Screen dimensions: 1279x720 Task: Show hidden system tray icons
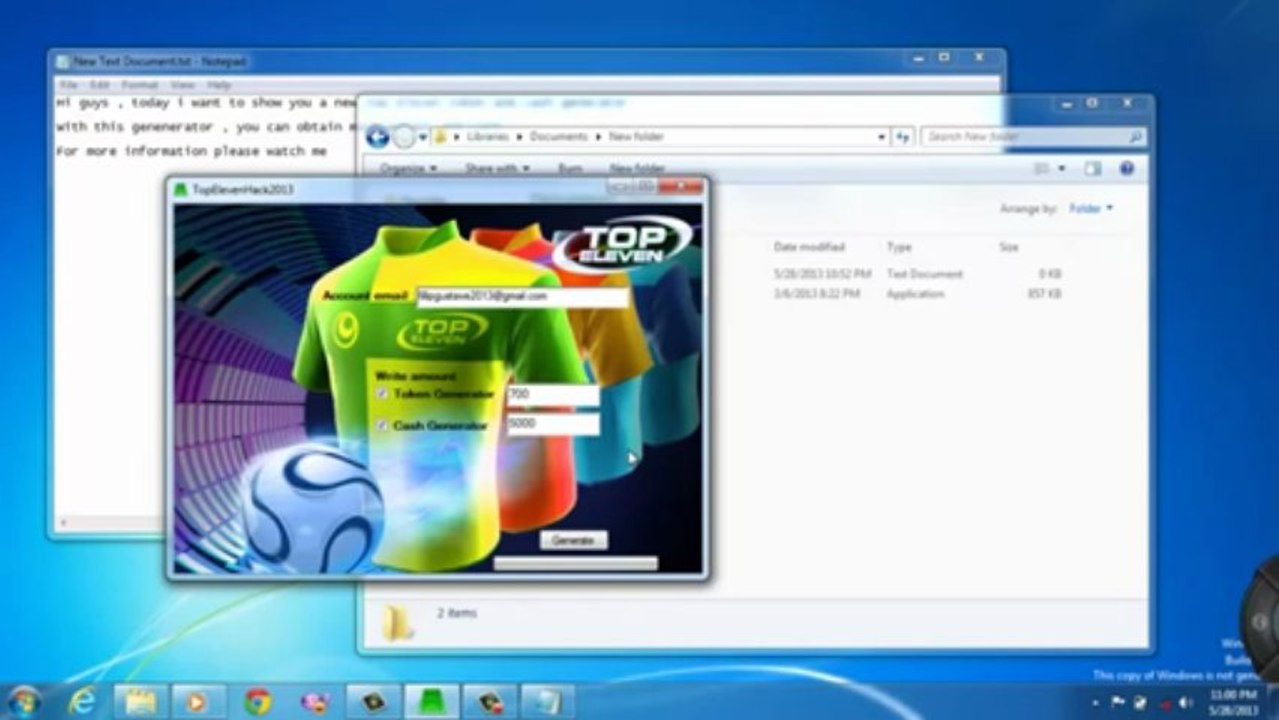[1096, 702]
